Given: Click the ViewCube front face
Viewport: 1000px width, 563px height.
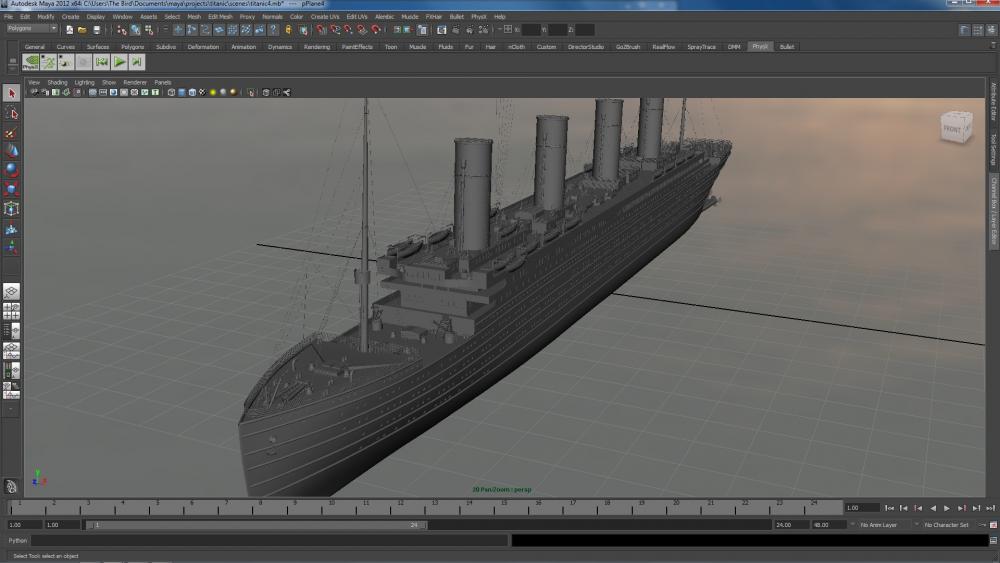Looking at the screenshot, I should click(953, 129).
